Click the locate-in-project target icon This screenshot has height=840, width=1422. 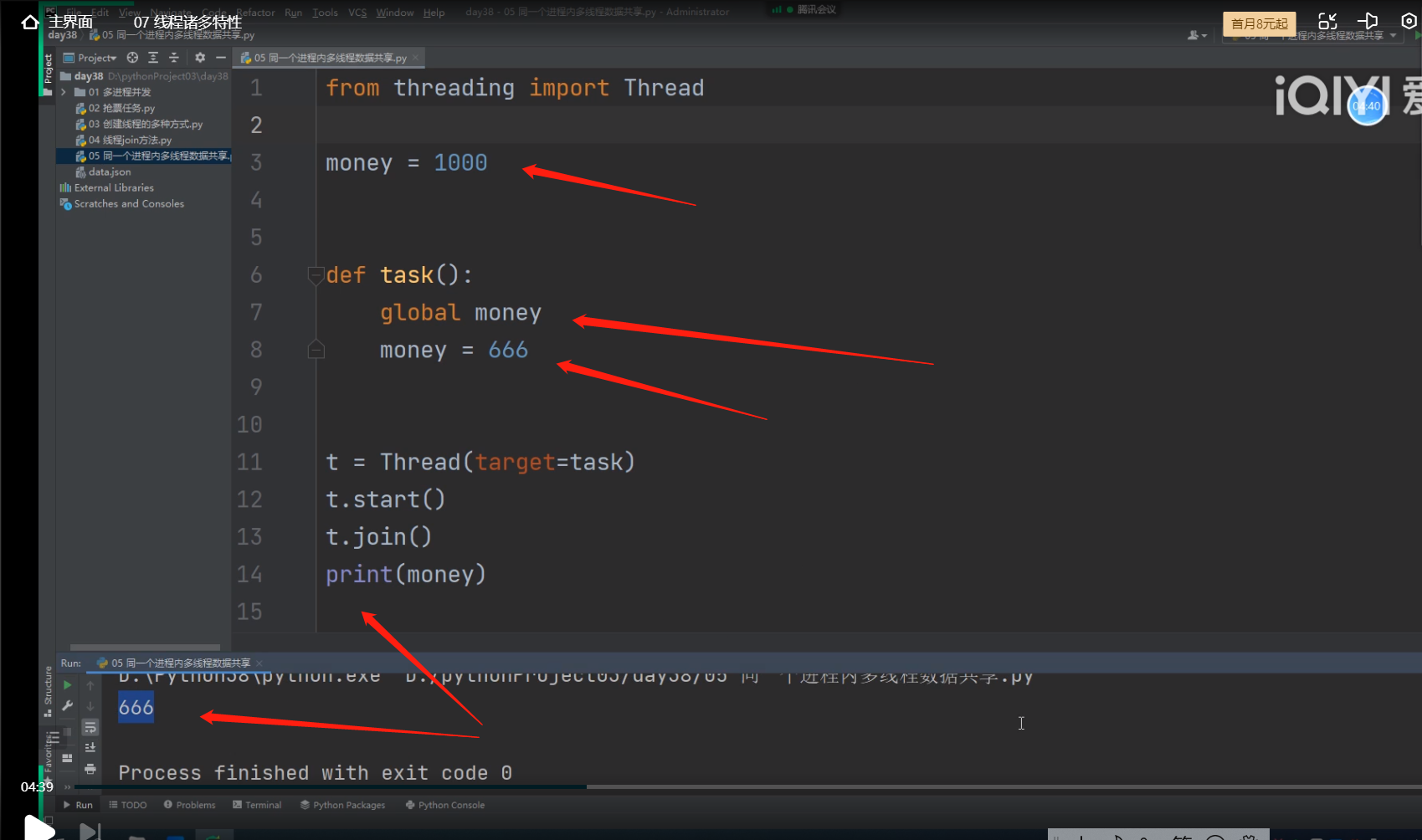(x=132, y=58)
